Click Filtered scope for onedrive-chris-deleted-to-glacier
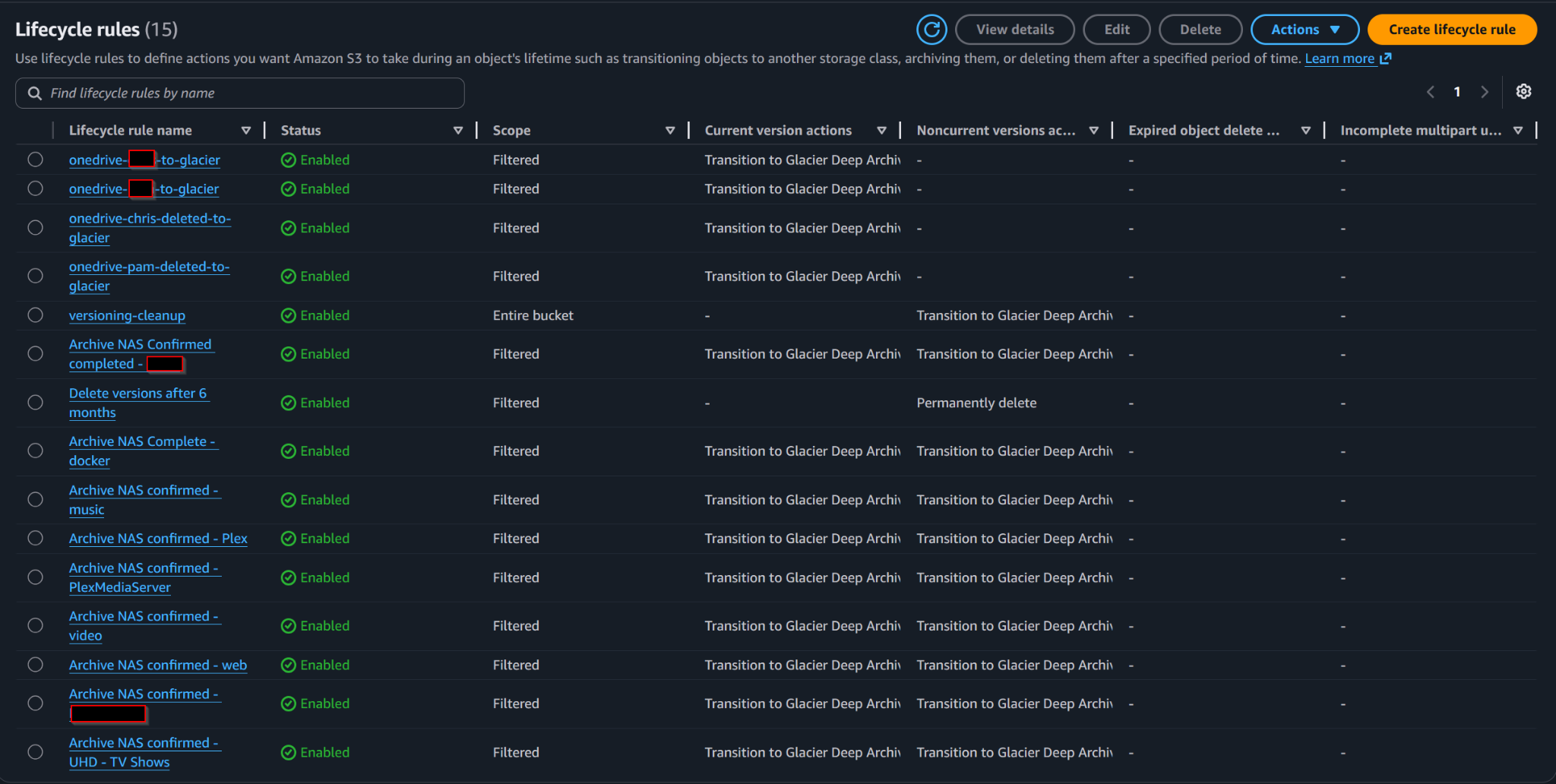Screen dimensions: 1556x784 (516, 228)
